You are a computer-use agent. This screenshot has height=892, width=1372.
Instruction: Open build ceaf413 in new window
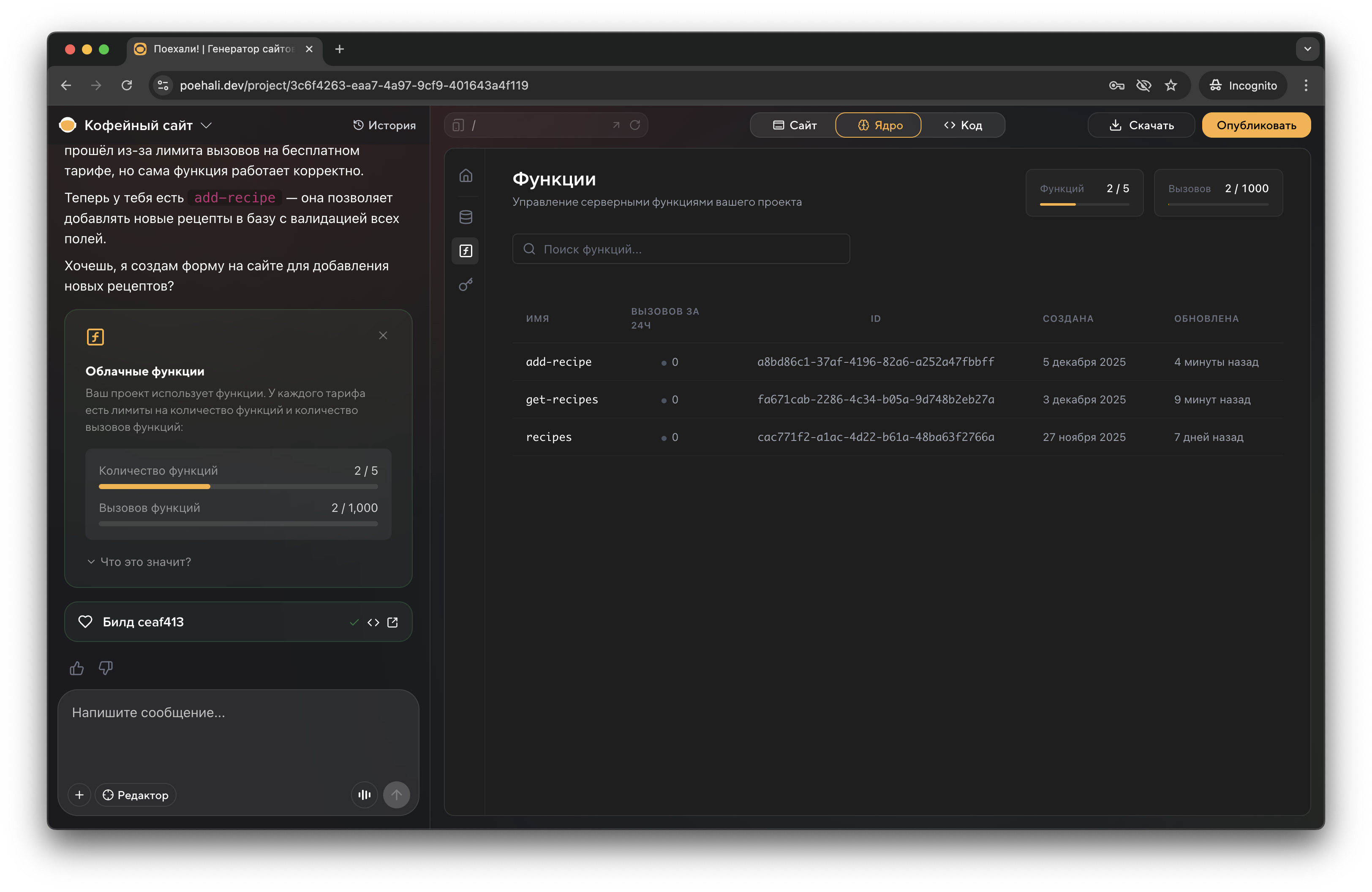[392, 622]
